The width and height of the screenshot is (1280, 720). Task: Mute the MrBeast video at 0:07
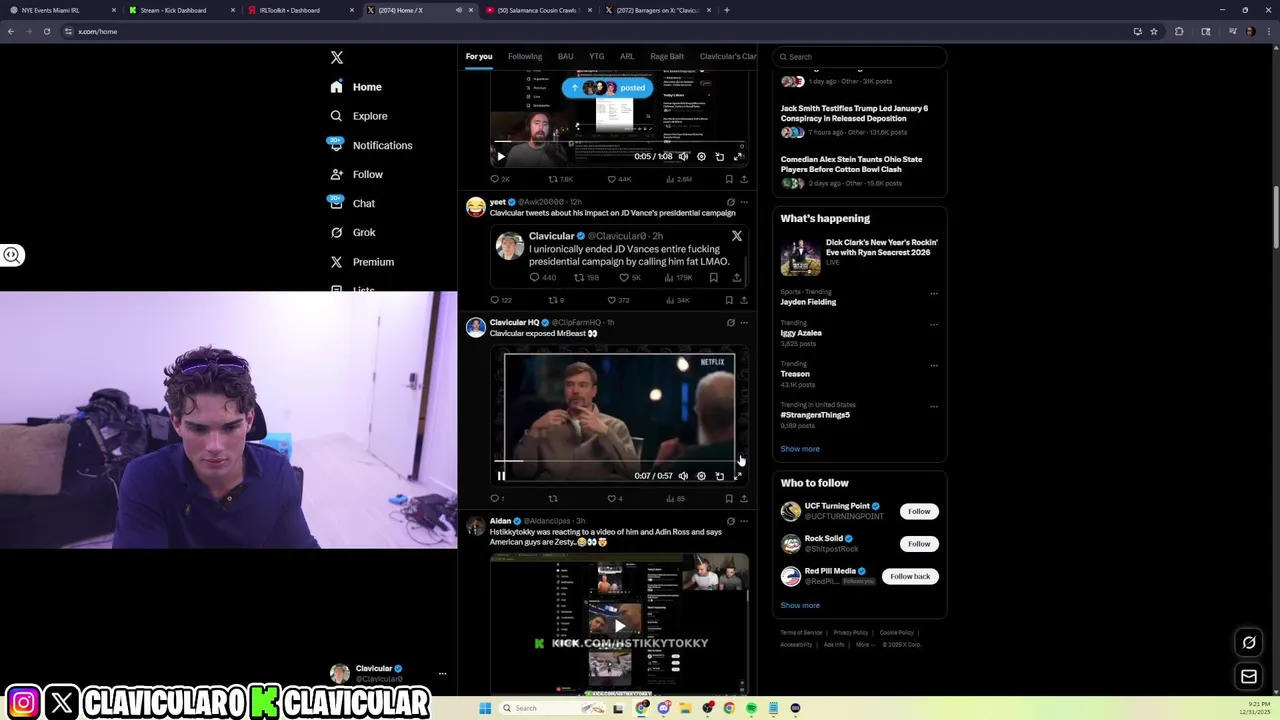[683, 476]
